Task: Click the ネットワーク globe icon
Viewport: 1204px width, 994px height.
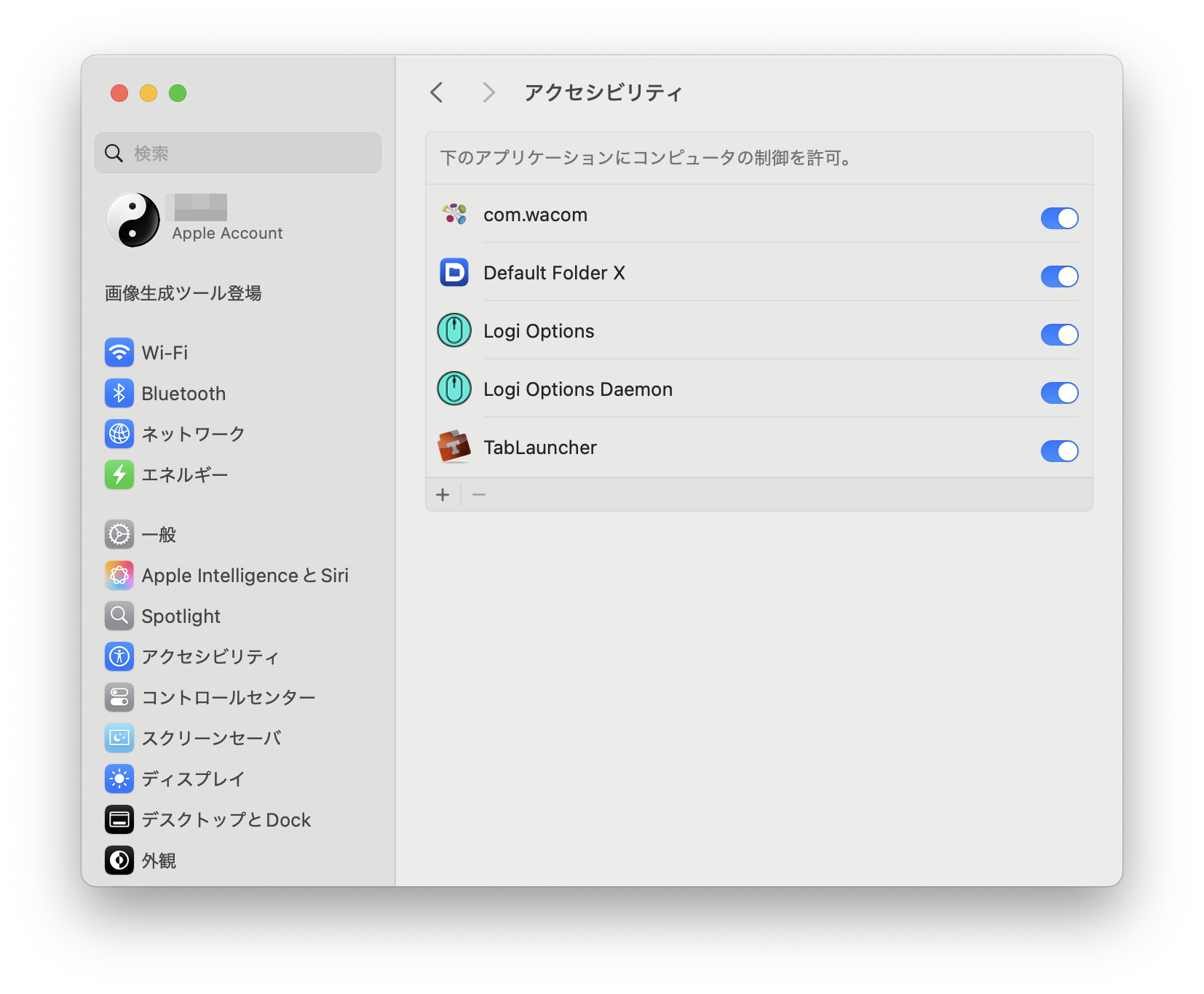Action: (x=119, y=434)
